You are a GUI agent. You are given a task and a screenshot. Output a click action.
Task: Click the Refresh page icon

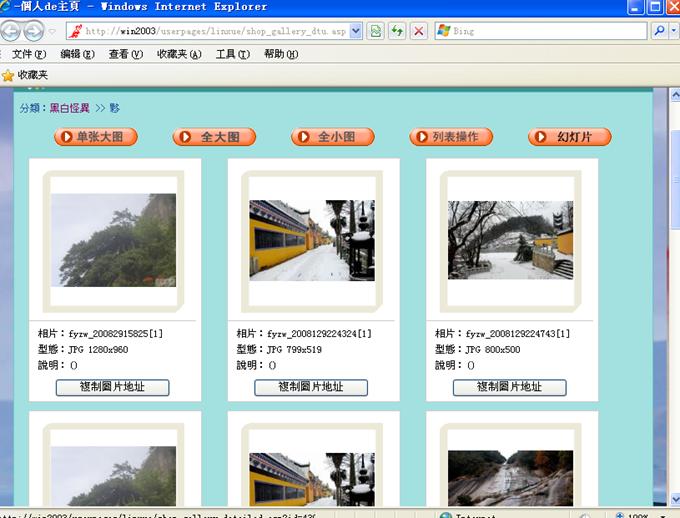tap(397, 31)
